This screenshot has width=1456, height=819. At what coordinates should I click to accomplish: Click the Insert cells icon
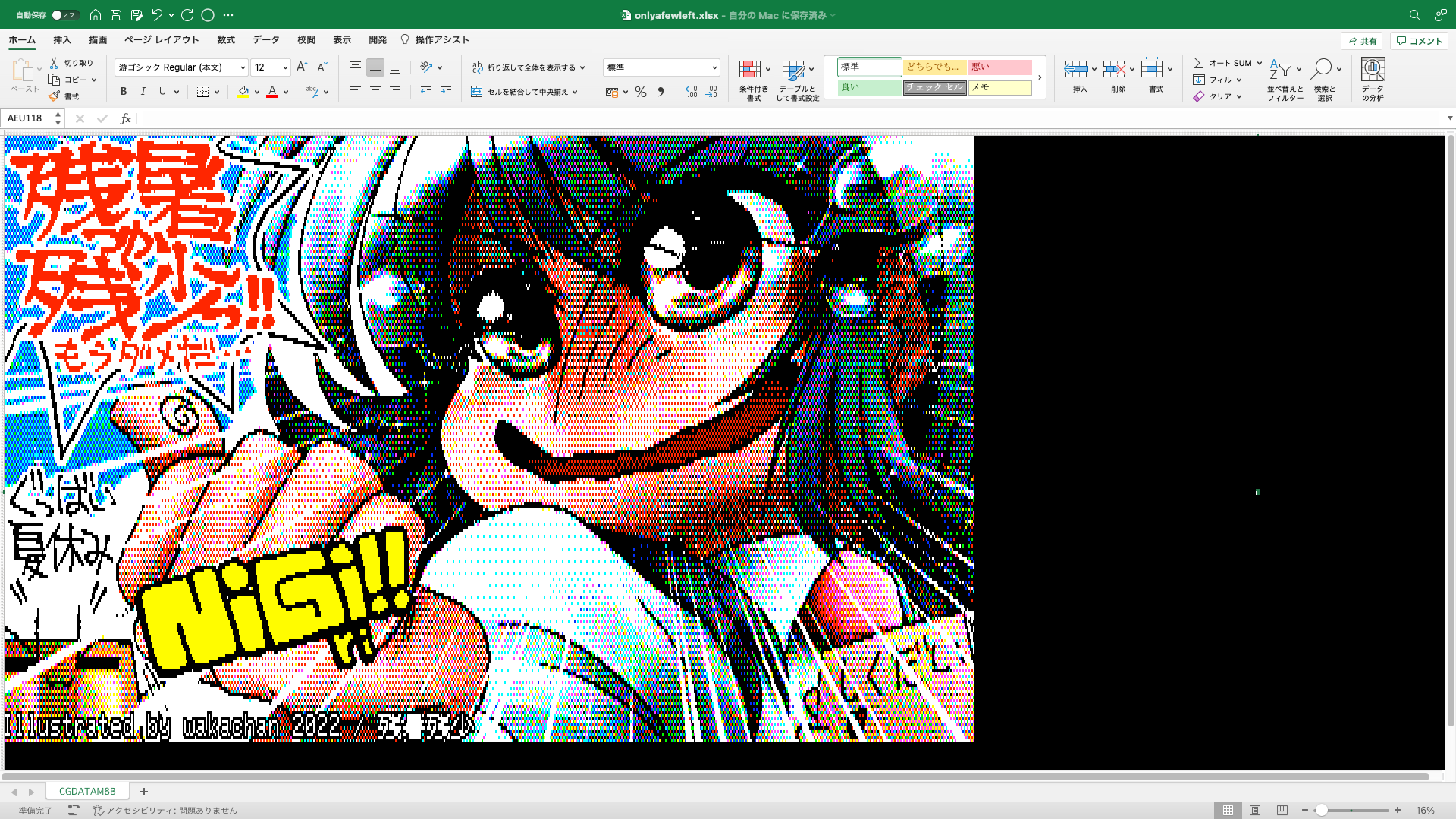[x=1076, y=69]
